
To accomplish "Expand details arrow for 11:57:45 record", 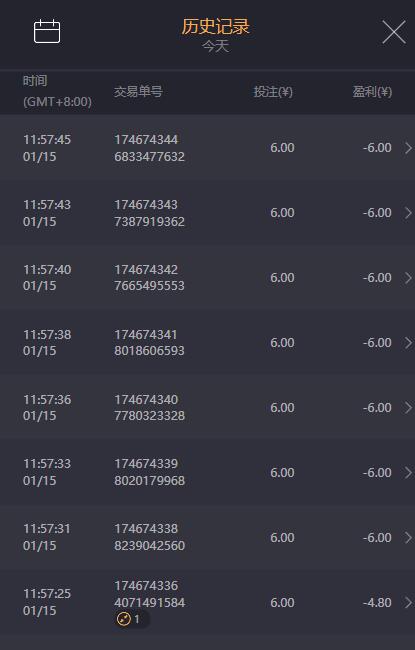I will [x=408, y=148].
